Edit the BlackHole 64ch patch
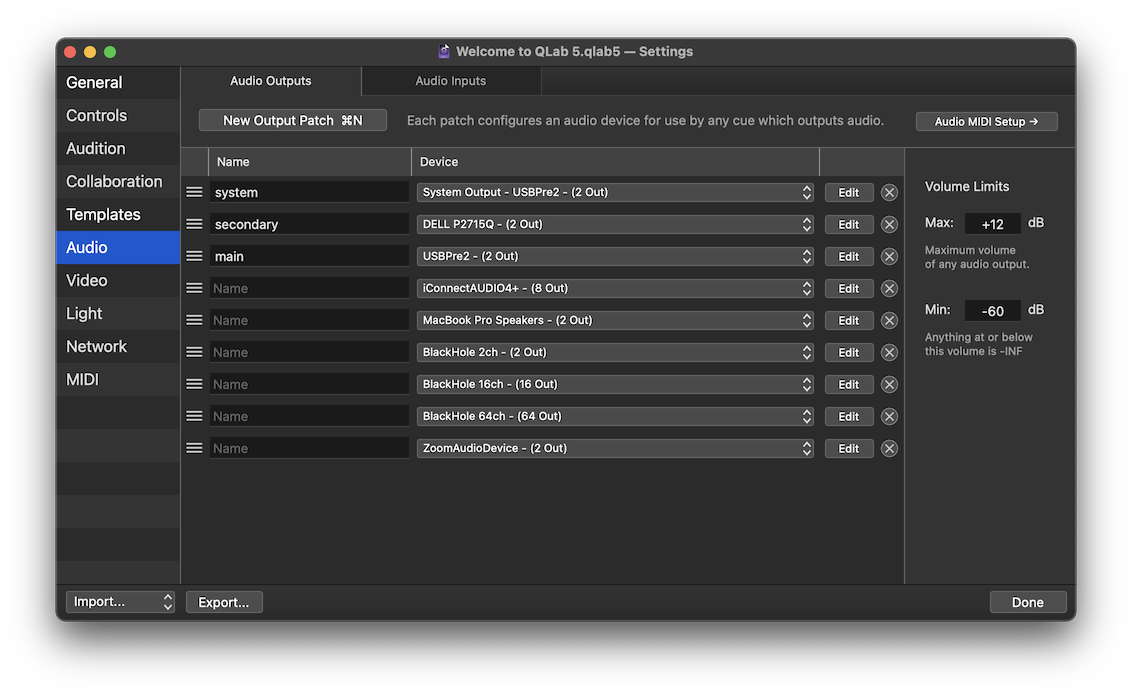Image resolution: width=1132 pixels, height=695 pixels. pyautogui.click(x=849, y=416)
